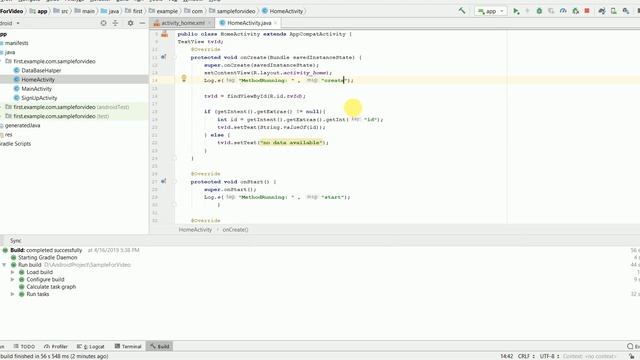Open the Profiler tool window
The height and width of the screenshot is (360, 640).
coord(56,347)
